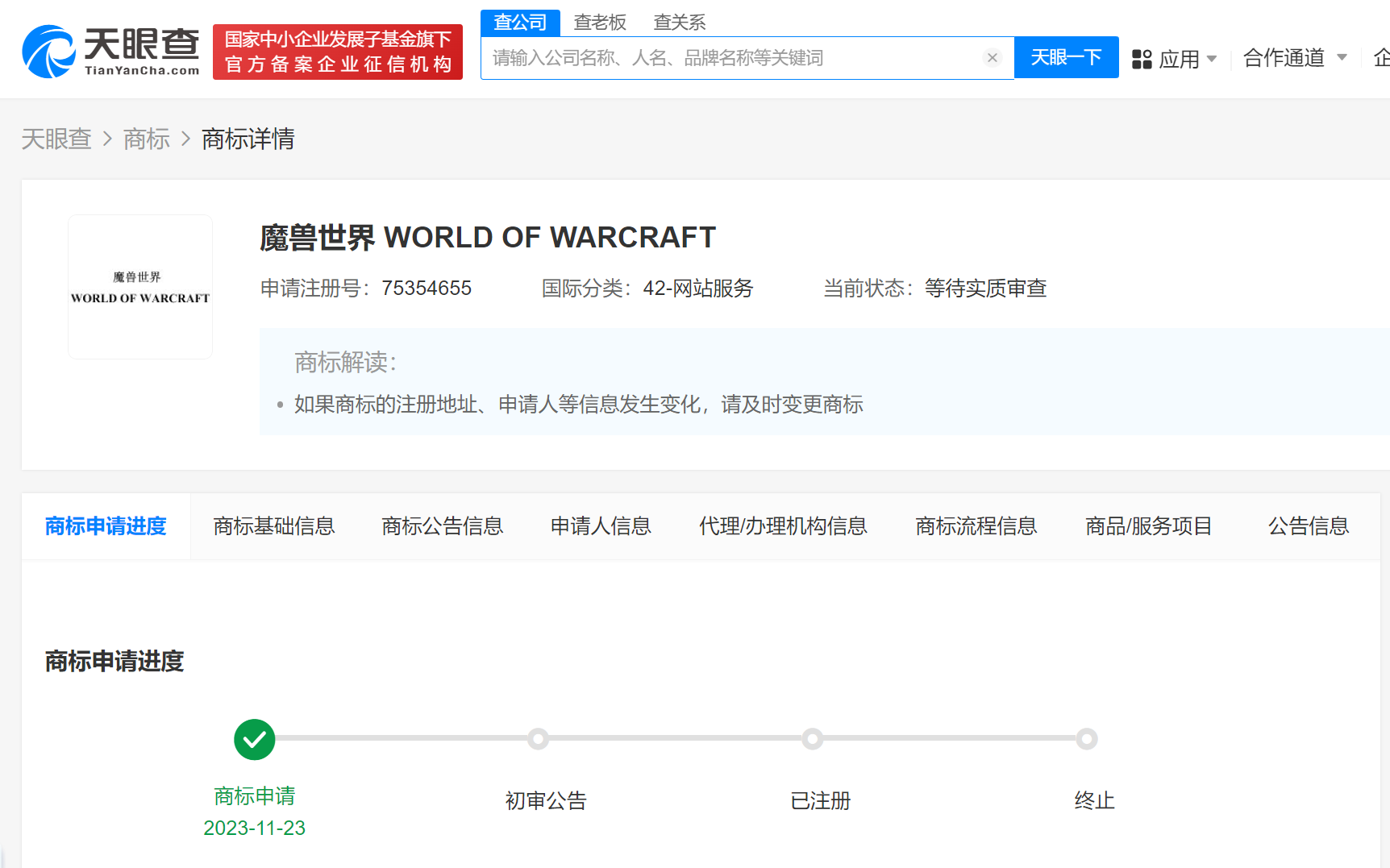Viewport: 1390px width, 868px height.
Task: Open the 商标公告信息 tab
Action: point(443,526)
